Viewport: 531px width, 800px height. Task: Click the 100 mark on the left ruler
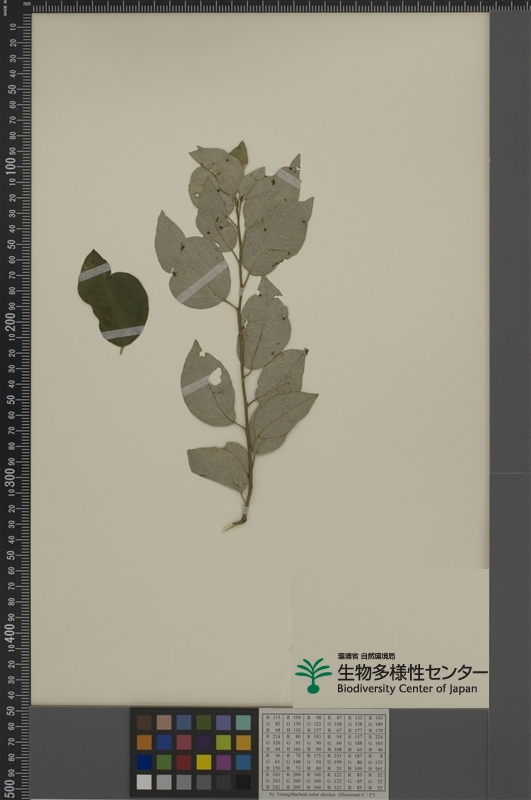click(x=10, y=166)
